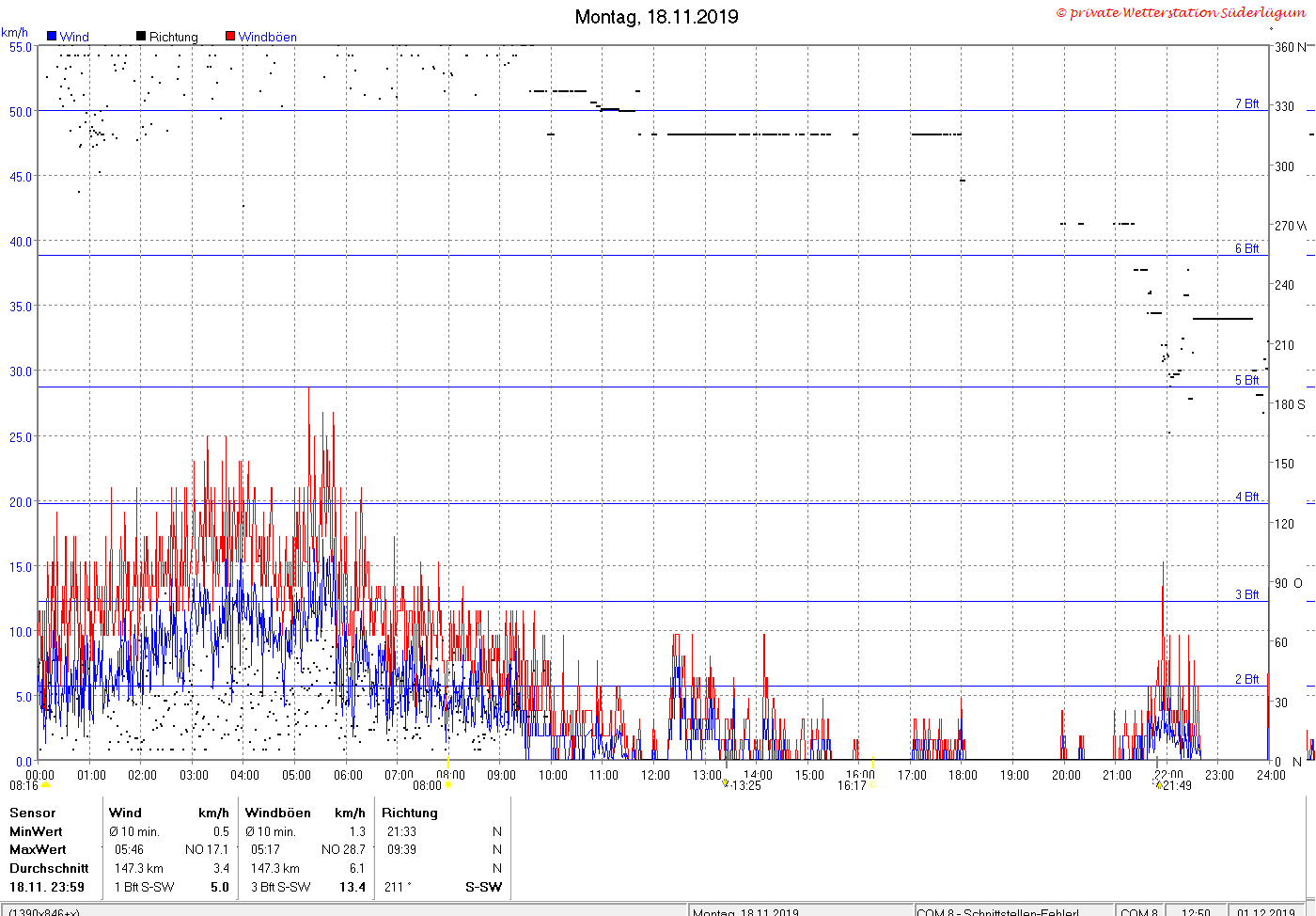
Task: Click the date panel in status bar
Action: click(1266, 911)
